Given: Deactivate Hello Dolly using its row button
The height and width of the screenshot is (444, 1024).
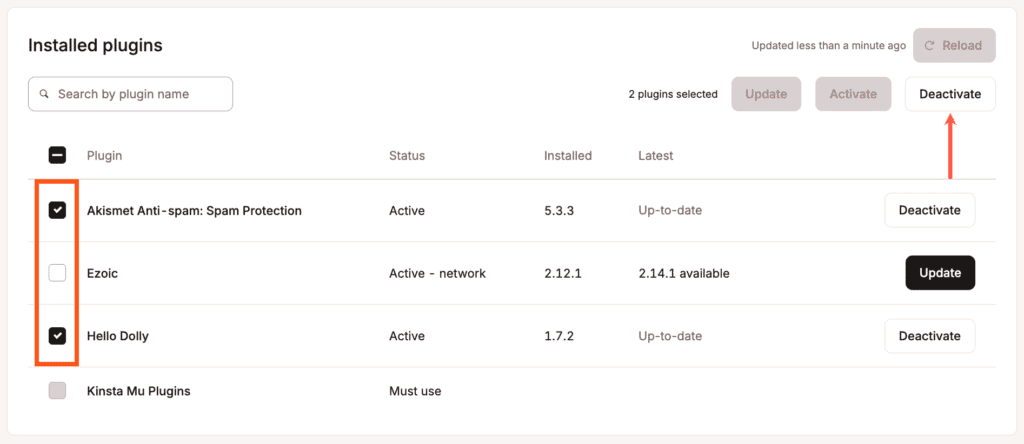Looking at the screenshot, I should click(x=929, y=336).
